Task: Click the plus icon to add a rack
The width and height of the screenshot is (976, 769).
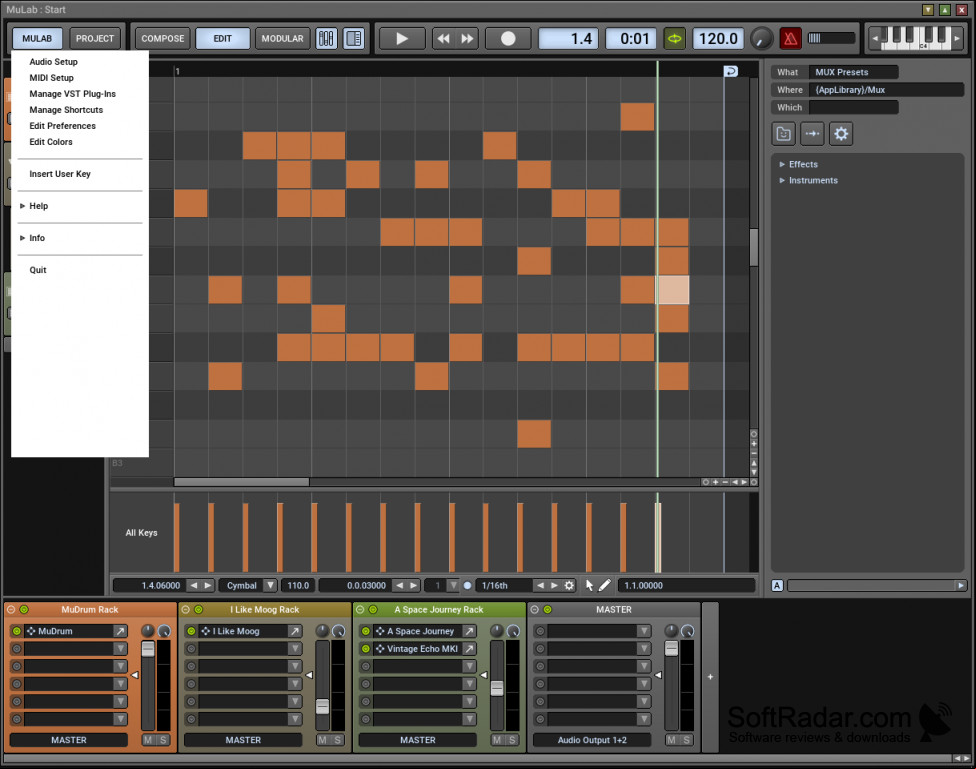Action: pyautogui.click(x=710, y=677)
